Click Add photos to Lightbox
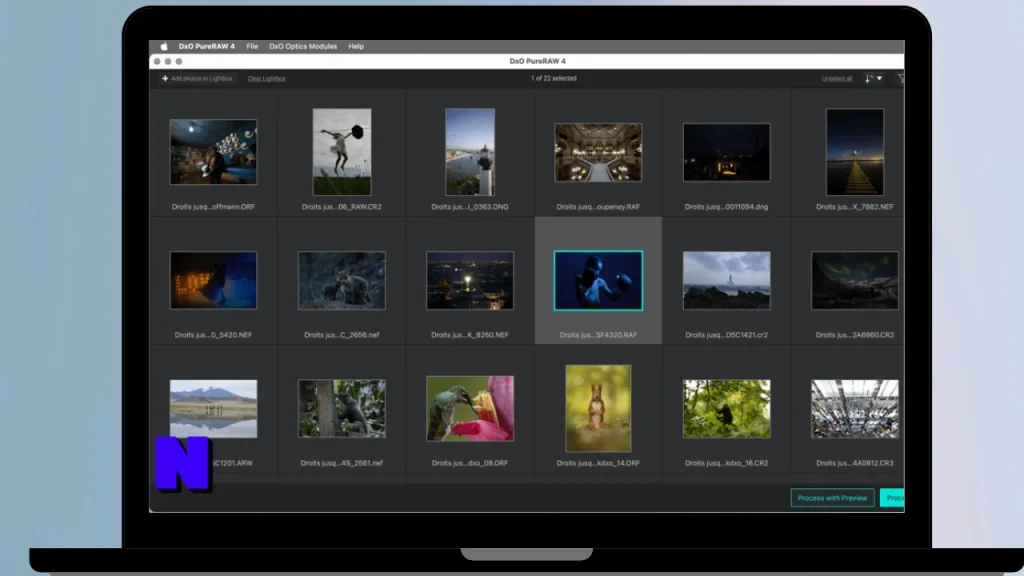 pos(197,78)
